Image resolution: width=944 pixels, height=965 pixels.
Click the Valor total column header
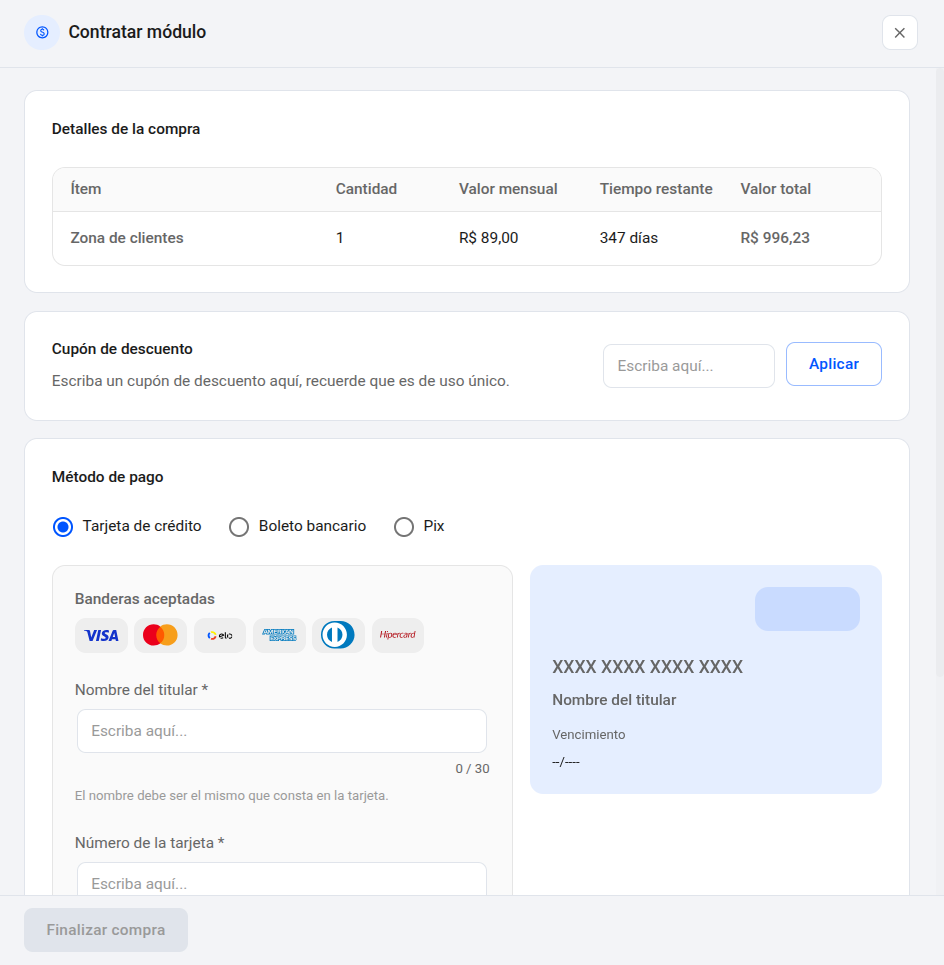pos(775,189)
